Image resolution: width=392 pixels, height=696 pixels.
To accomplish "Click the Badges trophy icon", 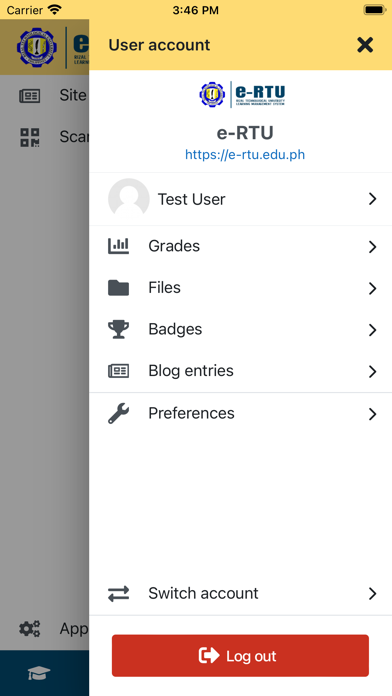I will point(119,329).
